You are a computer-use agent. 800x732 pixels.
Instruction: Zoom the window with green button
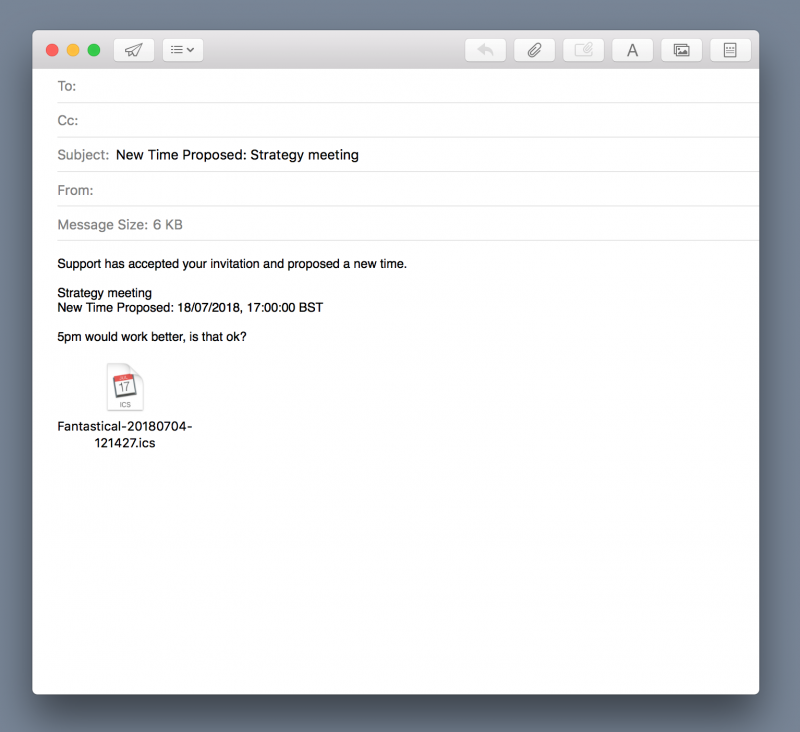click(94, 50)
